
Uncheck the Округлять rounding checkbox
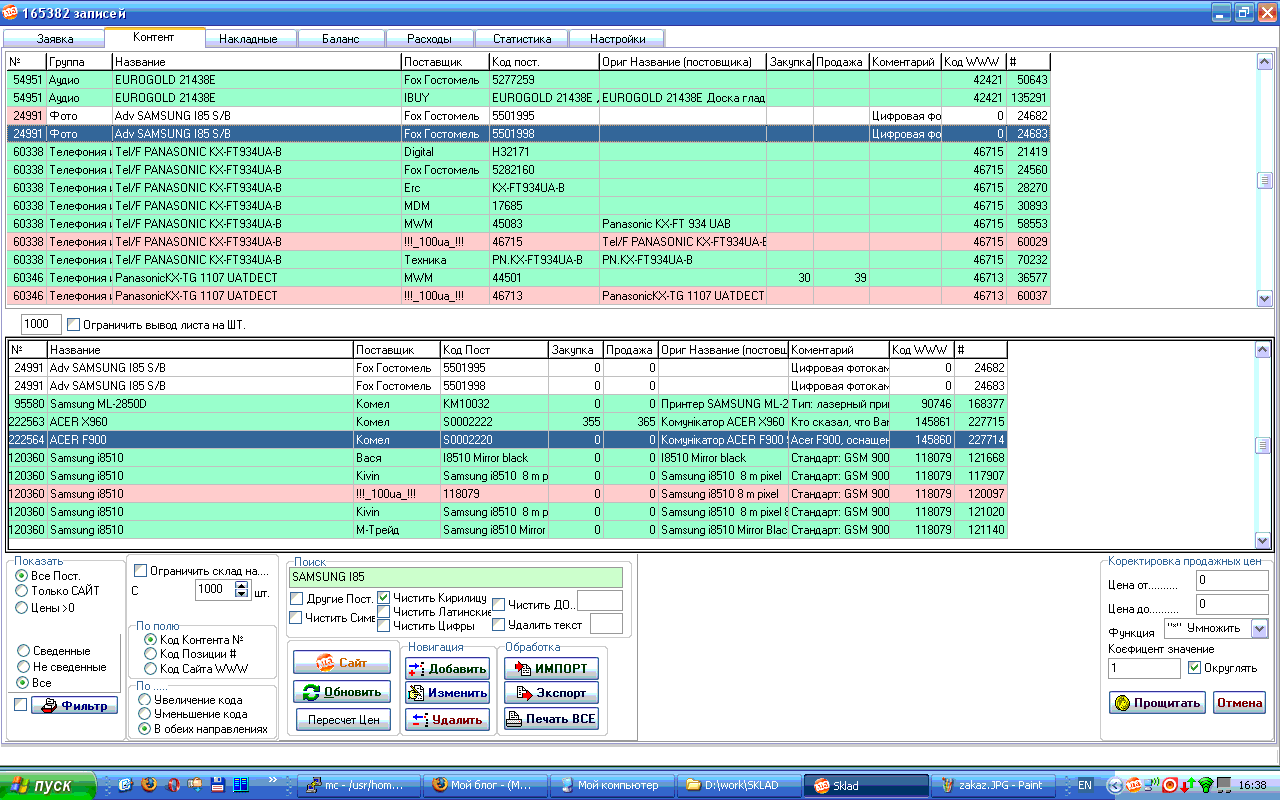[x=1194, y=668]
